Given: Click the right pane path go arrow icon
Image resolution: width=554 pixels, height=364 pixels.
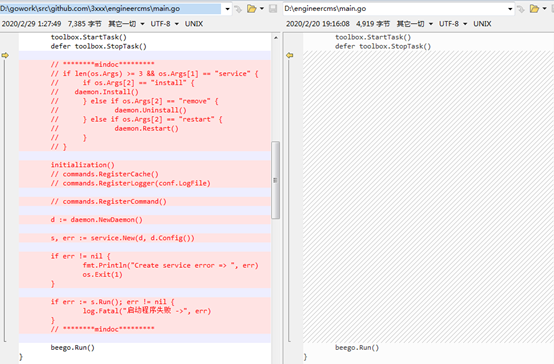Looking at the screenshot, I should pos(521,9).
